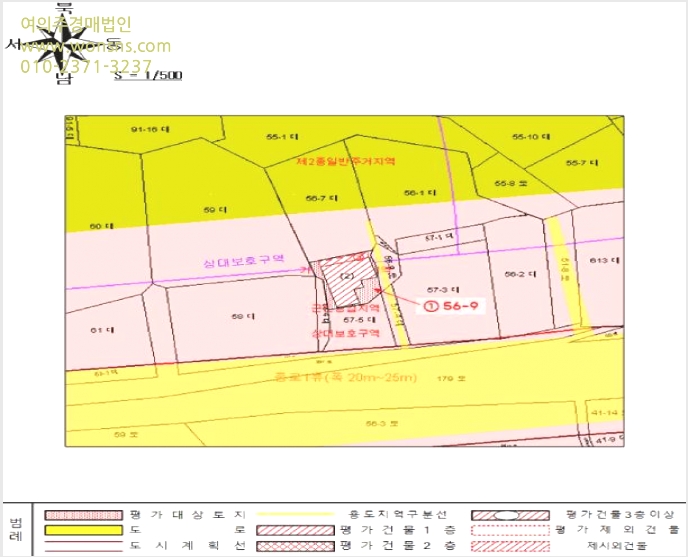Screen dimensions: 688x557
Task: Click the 도시계획선 legend text
Action: 187,546
